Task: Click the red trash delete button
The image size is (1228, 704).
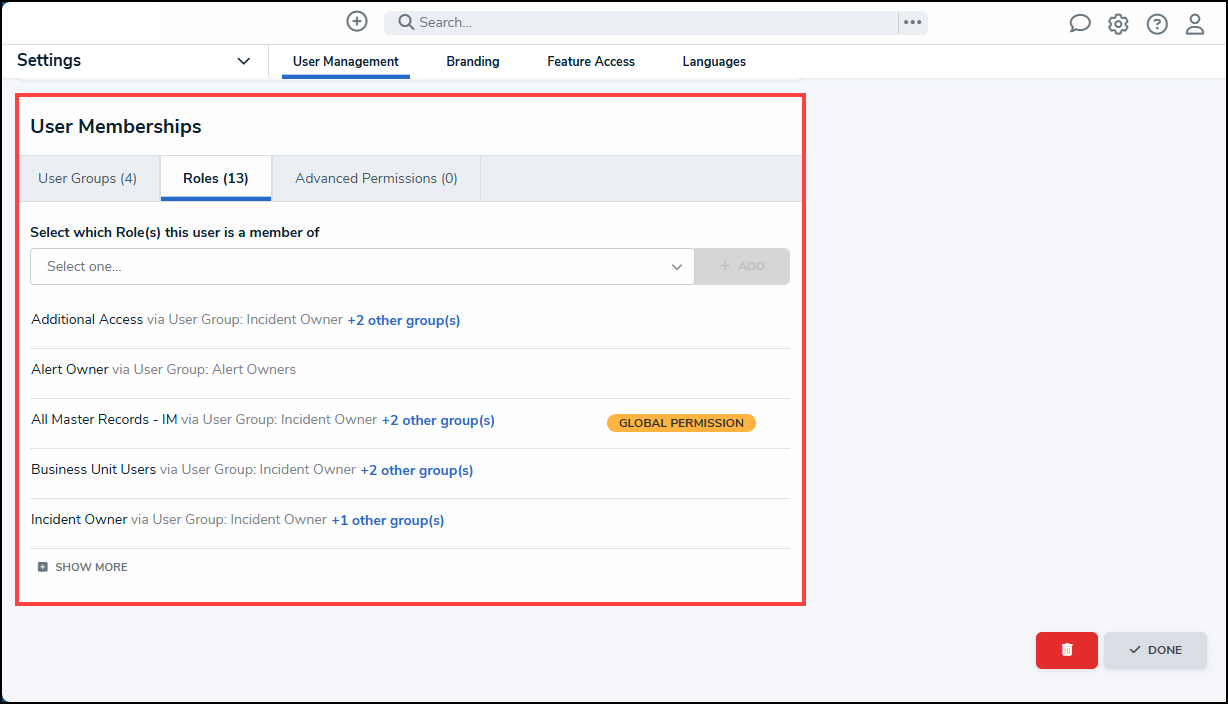Action: pyautogui.click(x=1067, y=650)
